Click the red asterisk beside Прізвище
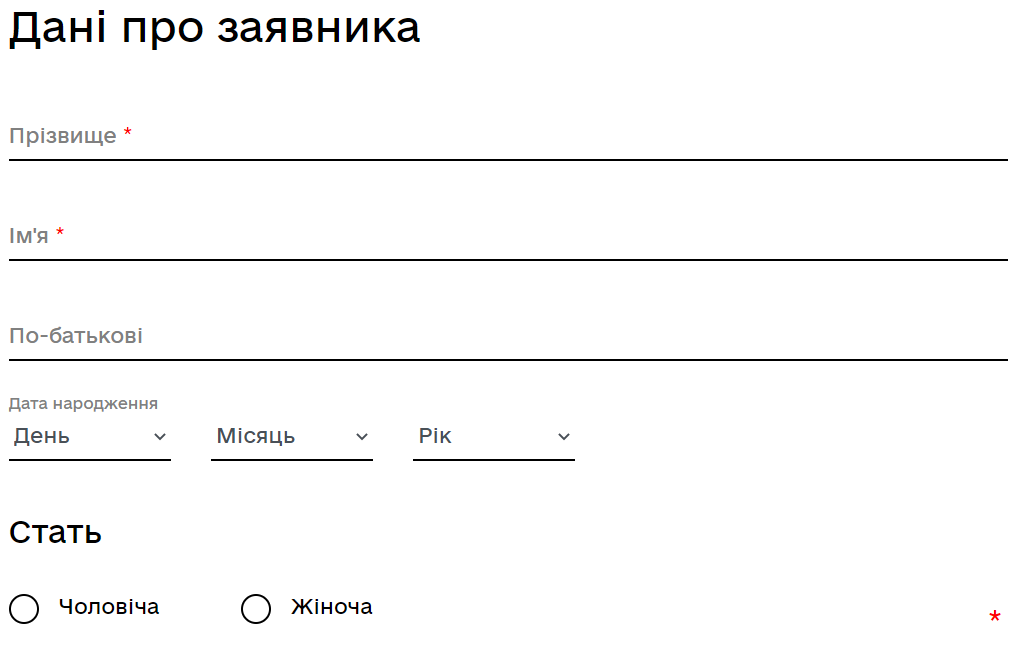 click(128, 134)
